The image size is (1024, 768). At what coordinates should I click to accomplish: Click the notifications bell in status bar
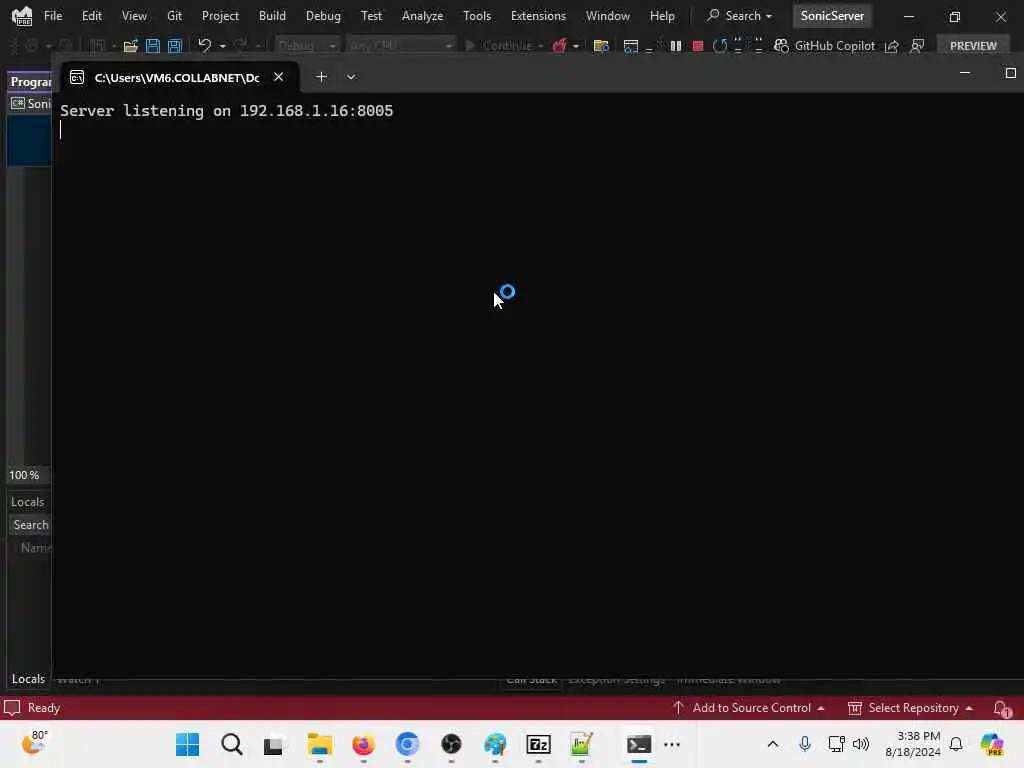[x=1002, y=709]
